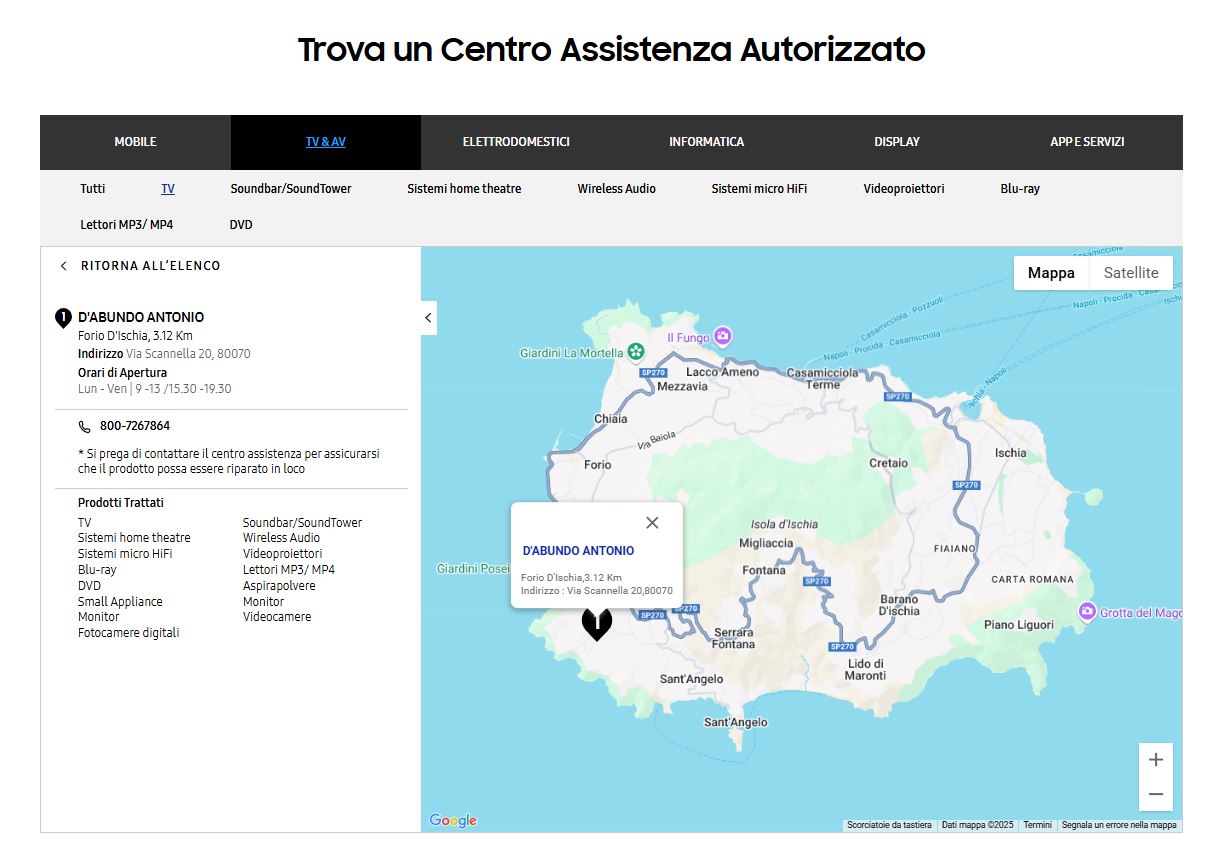Close the D'ABUNDO ANTONIO map info popup
This screenshot has width=1212, height=857.
coord(652,523)
